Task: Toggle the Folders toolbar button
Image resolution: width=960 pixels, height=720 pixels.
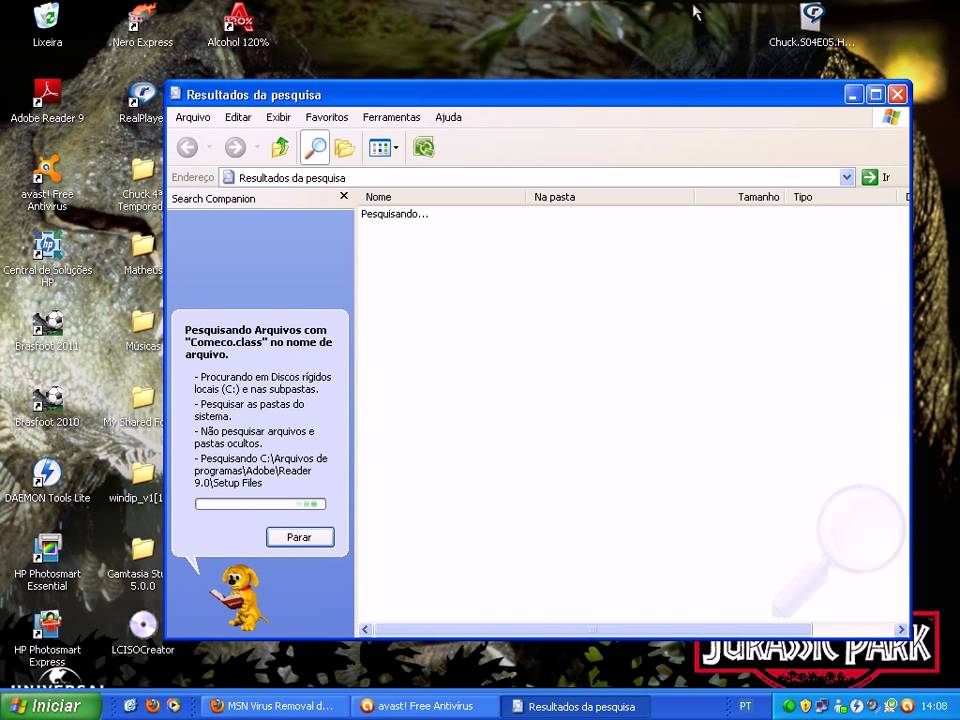Action: point(345,148)
